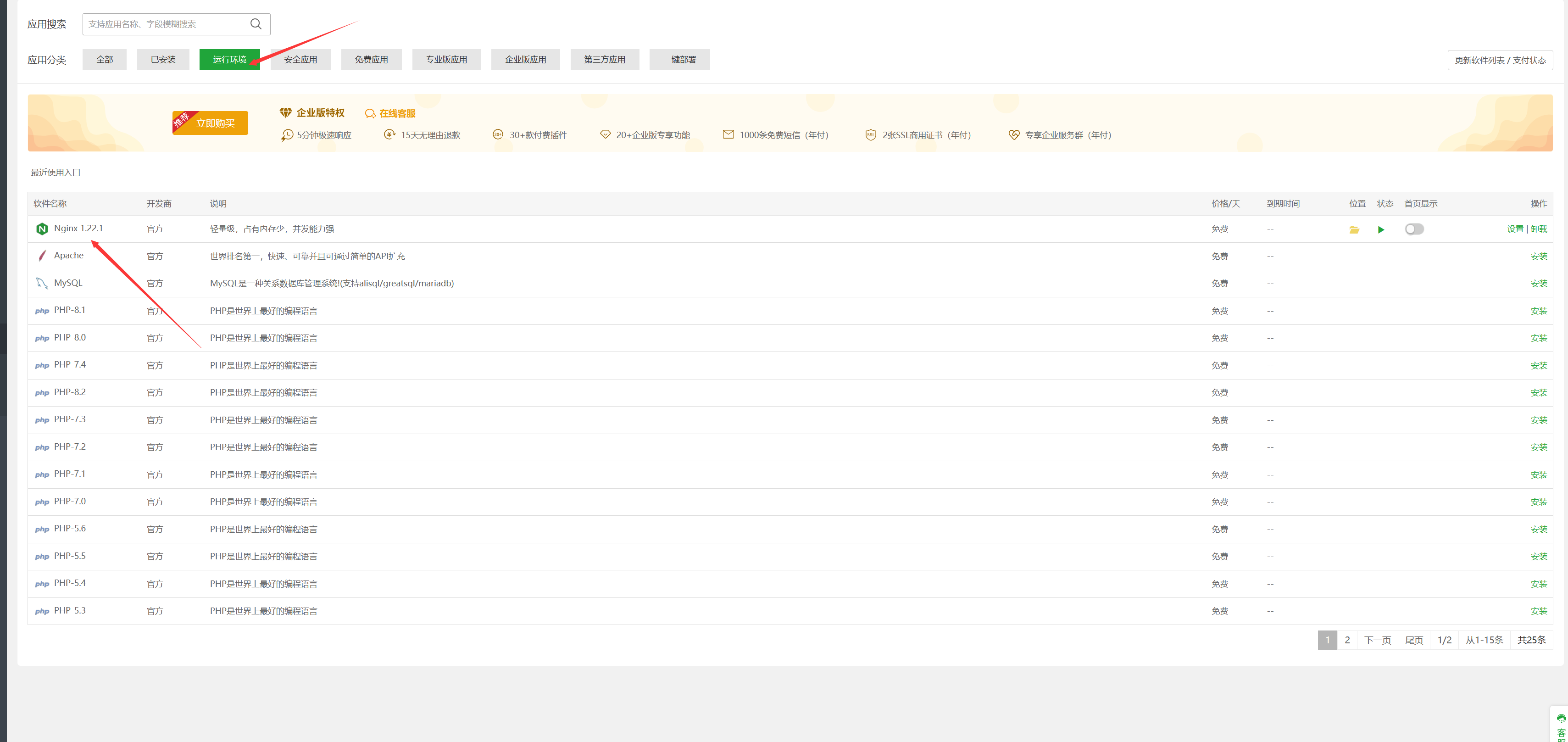This screenshot has width=1568, height=742.
Task: Click the enterprise privilege diamond icon
Action: tap(285, 112)
